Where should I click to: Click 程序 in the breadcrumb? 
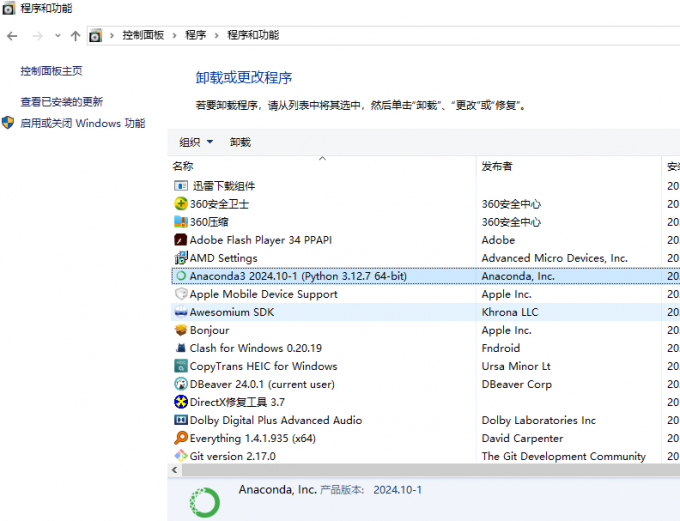[196, 35]
